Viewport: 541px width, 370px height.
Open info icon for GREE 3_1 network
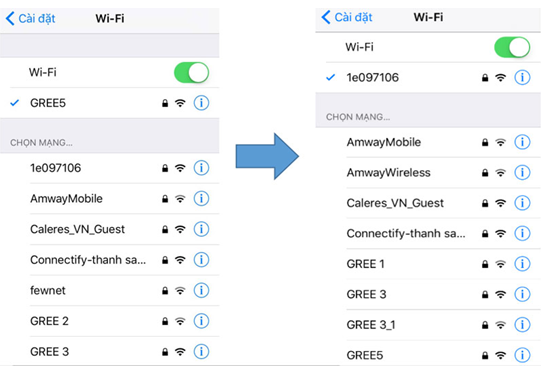(x=522, y=324)
